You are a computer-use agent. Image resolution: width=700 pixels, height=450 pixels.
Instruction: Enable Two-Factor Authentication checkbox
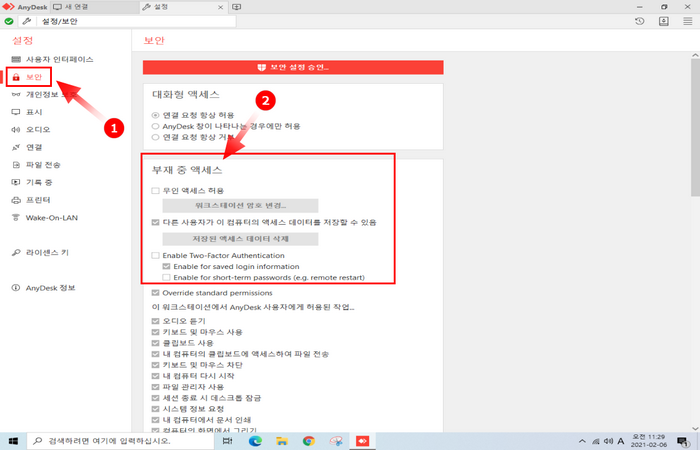click(x=155, y=255)
